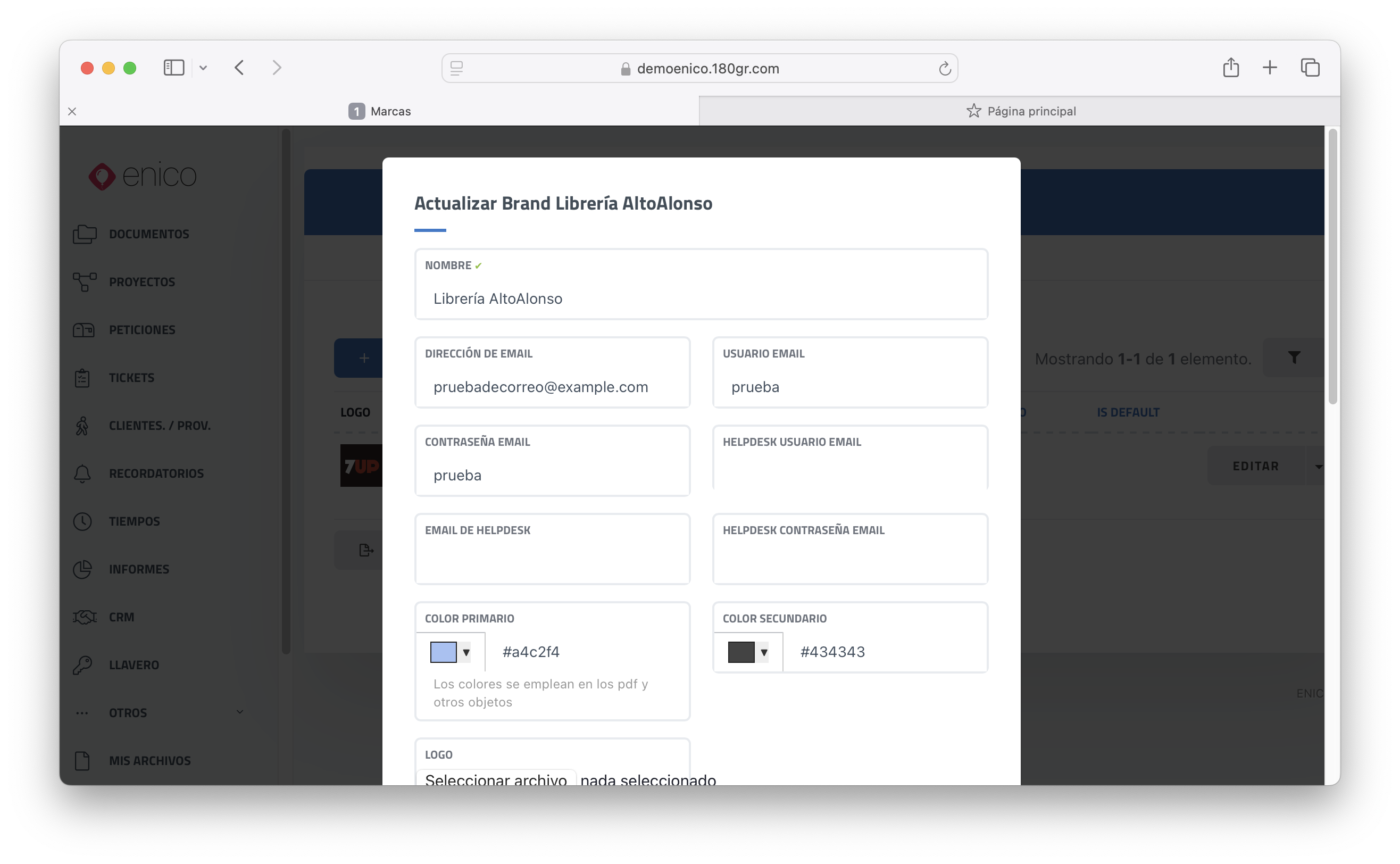The image size is (1400, 864).
Task: Expand Safari sidebar options chevron
Action: point(203,68)
